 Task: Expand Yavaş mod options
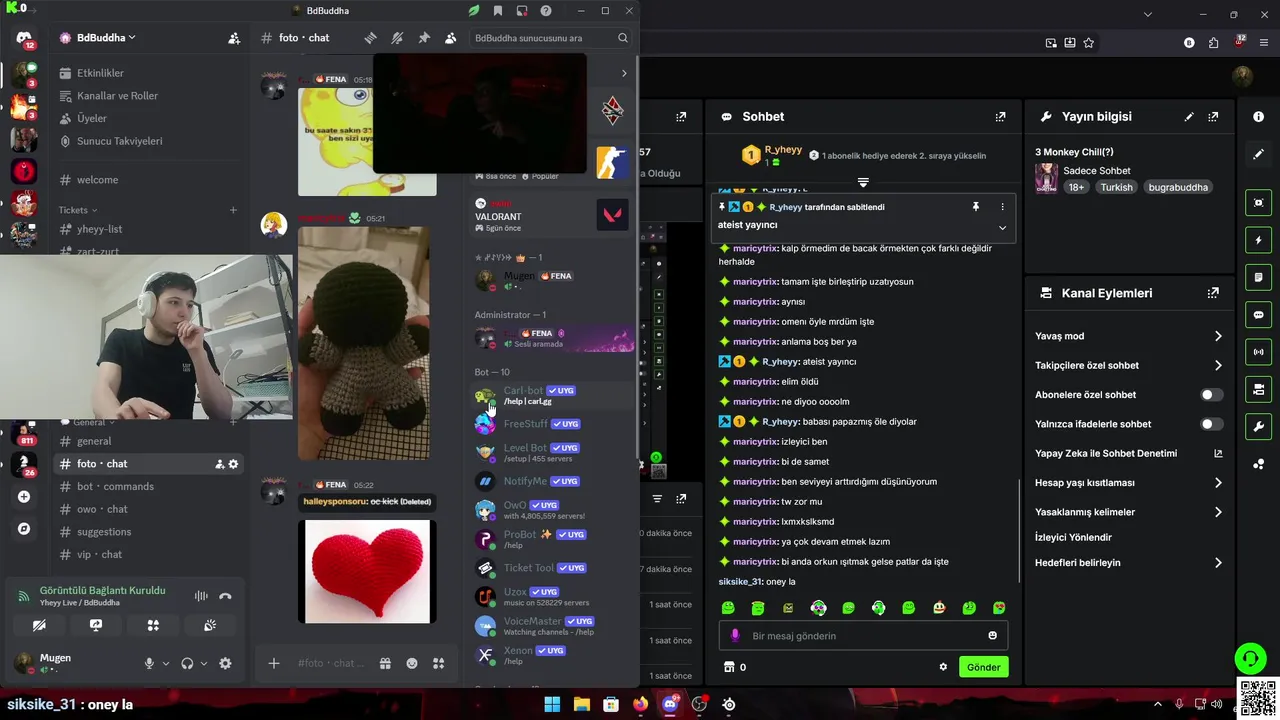(x=1218, y=336)
